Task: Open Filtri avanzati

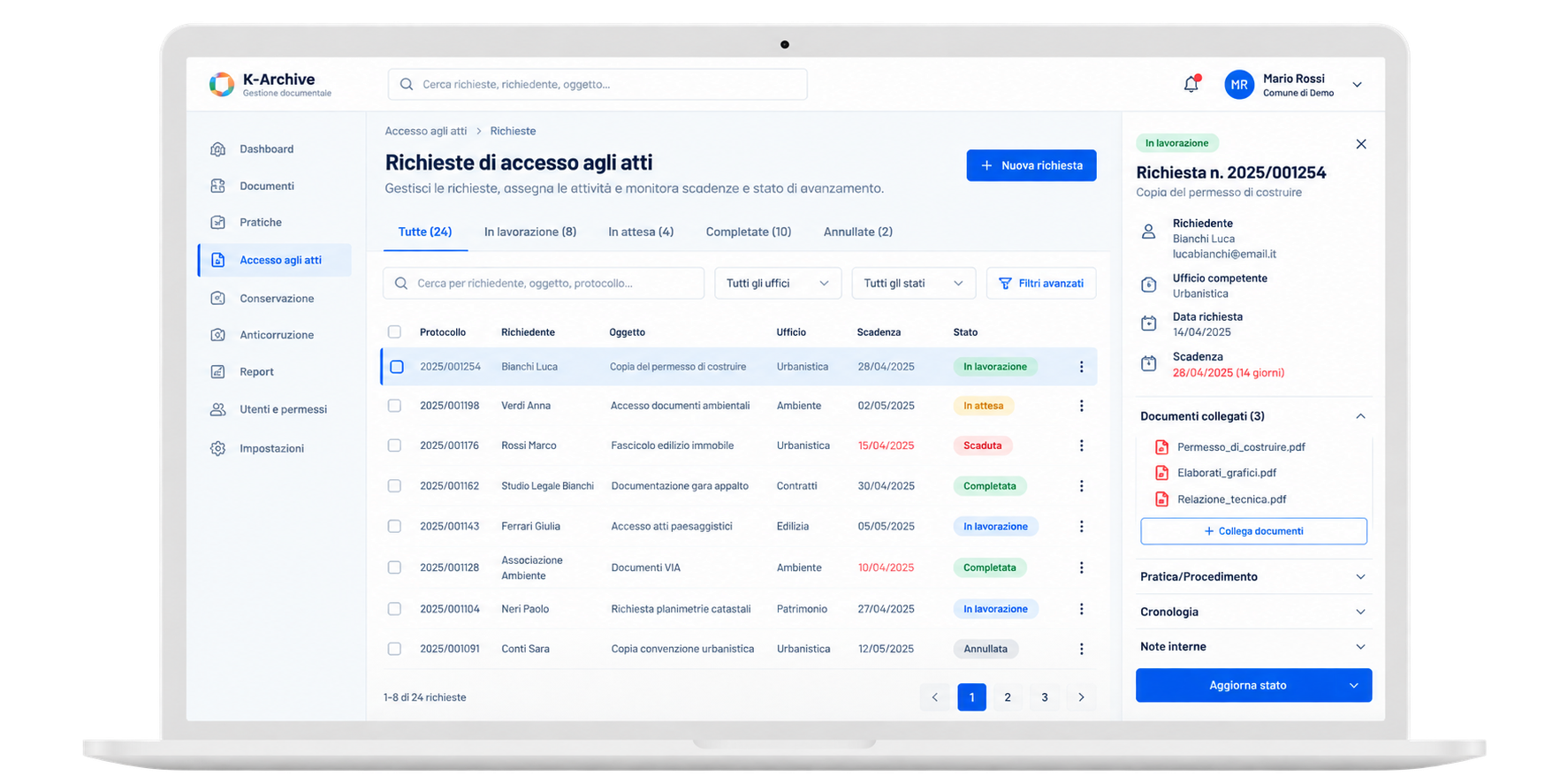Action: [x=1041, y=283]
